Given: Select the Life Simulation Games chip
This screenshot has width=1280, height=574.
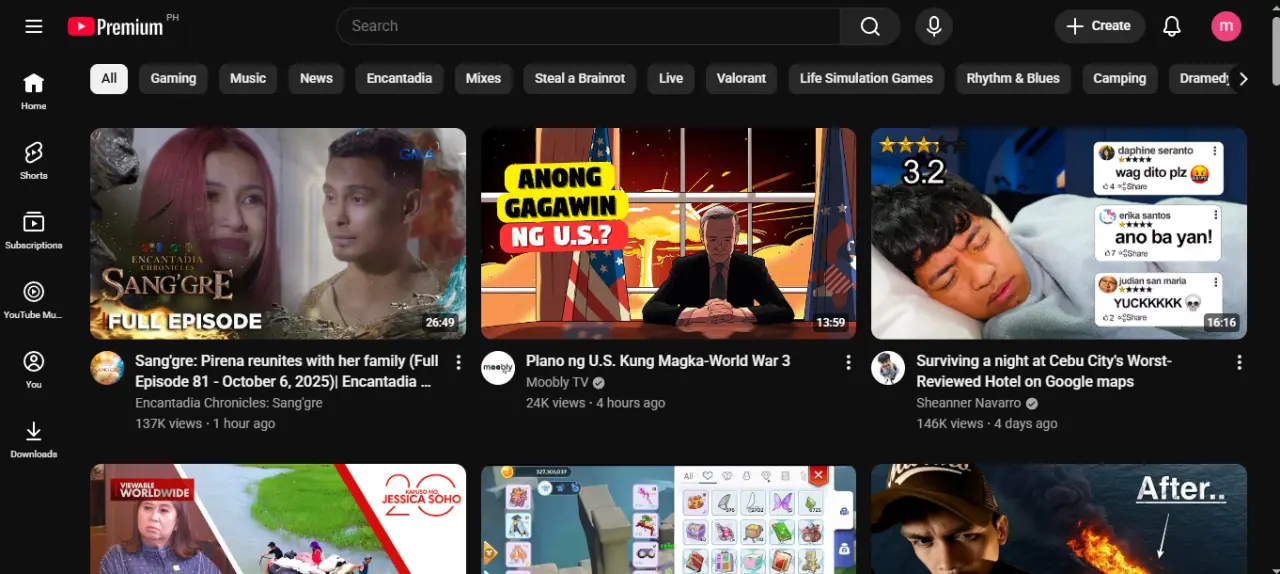Looking at the screenshot, I should click(866, 78).
